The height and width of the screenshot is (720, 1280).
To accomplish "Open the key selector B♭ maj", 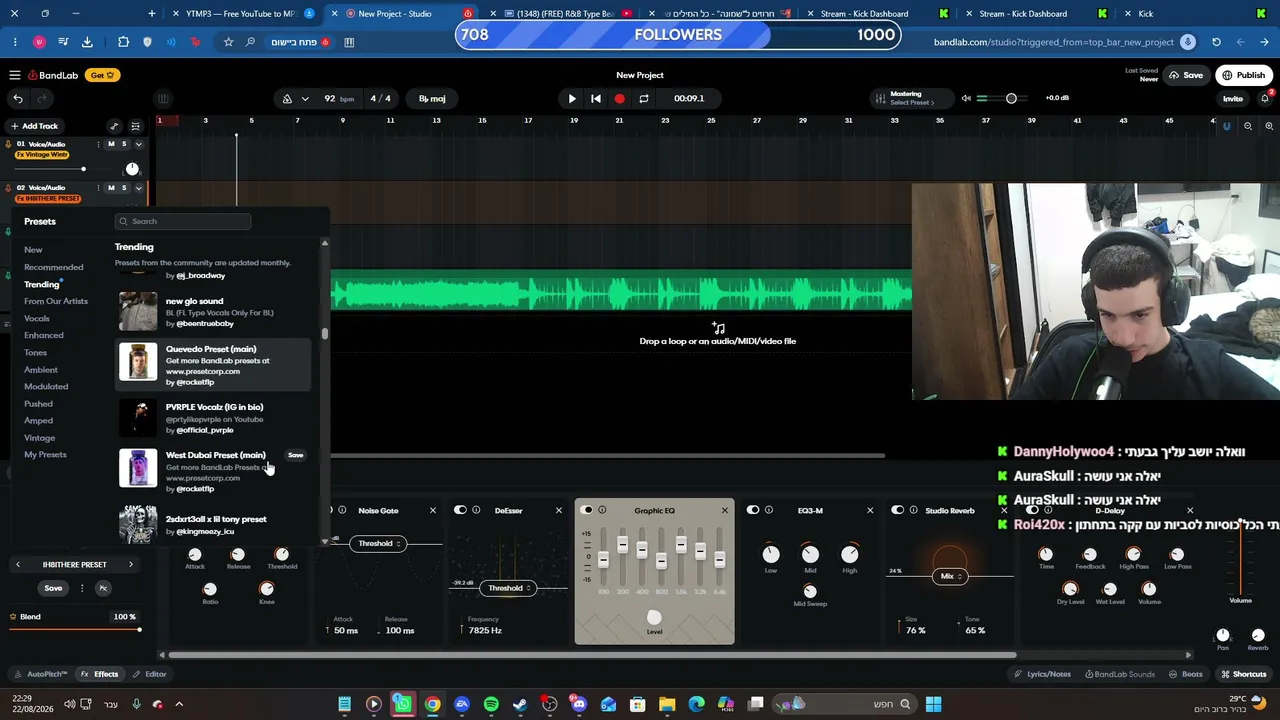I will tap(433, 98).
